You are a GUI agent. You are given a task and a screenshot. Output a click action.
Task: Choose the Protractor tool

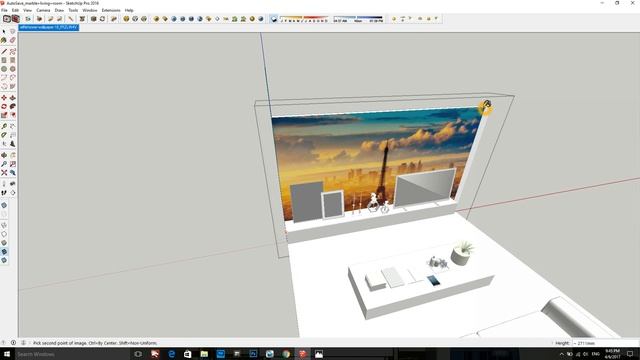4,135
